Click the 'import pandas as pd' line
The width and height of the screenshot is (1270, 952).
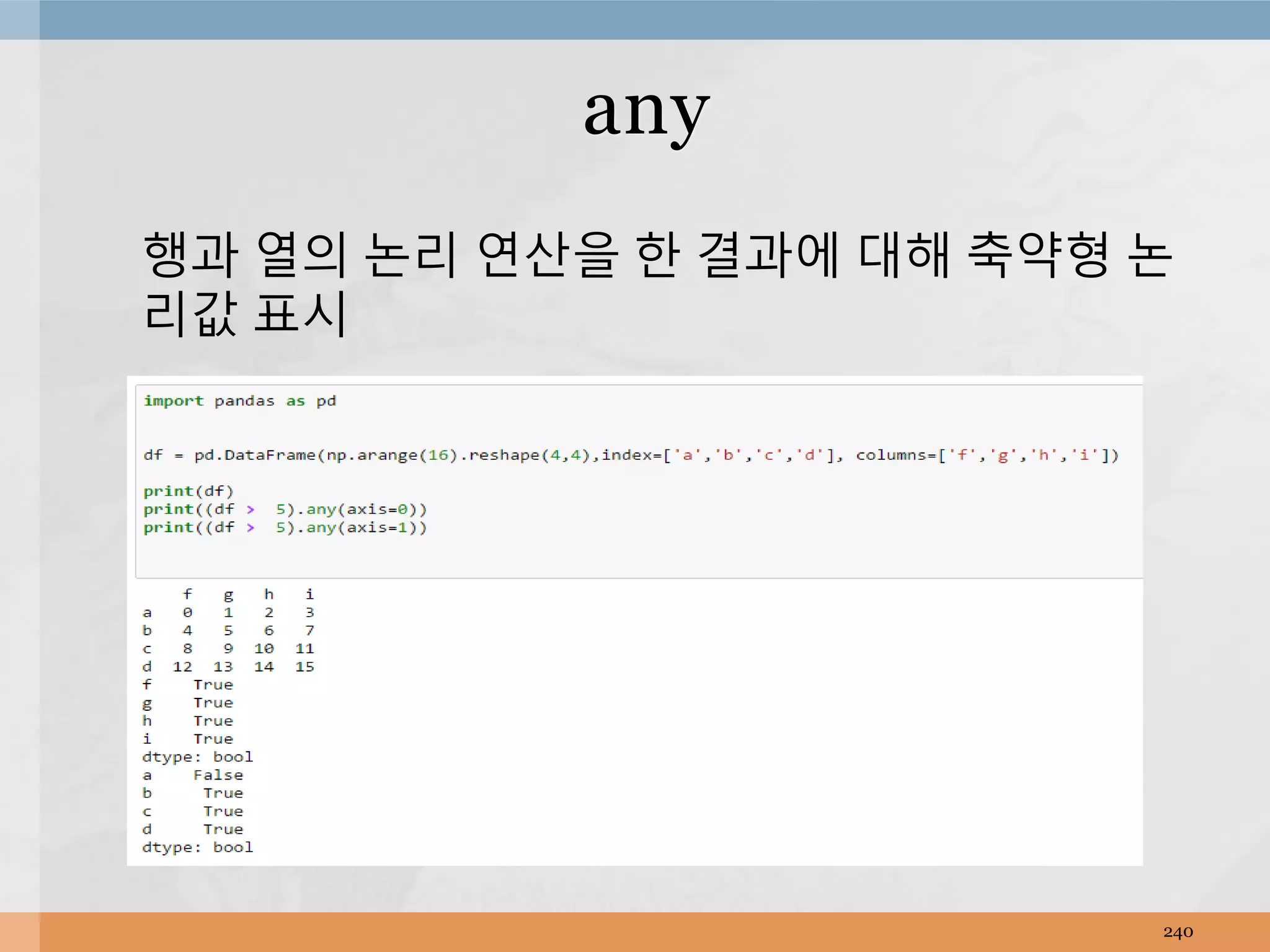(x=240, y=401)
